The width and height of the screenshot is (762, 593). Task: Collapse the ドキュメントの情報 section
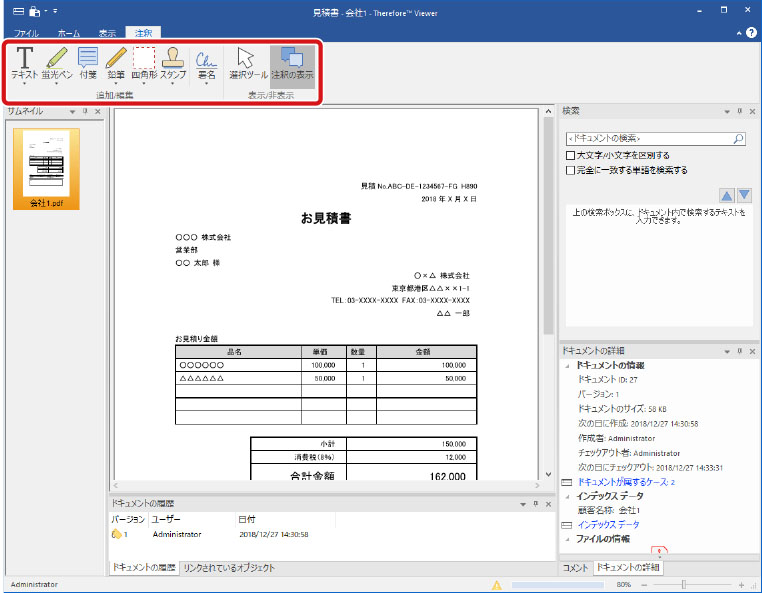point(569,366)
